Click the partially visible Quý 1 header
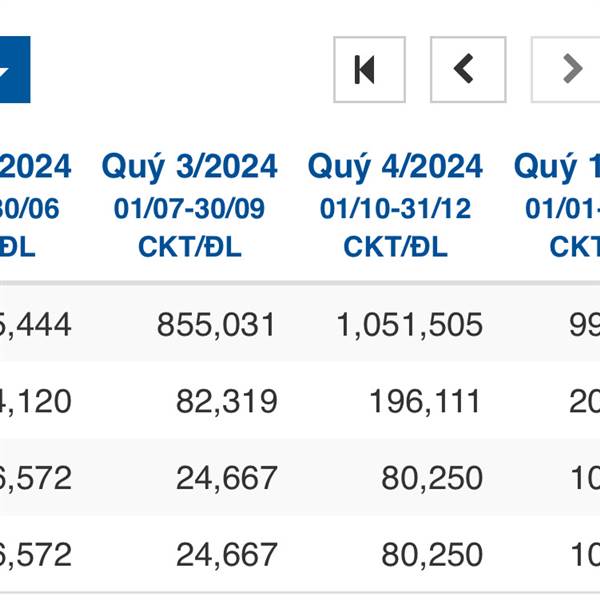 click(x=557, y=166)
